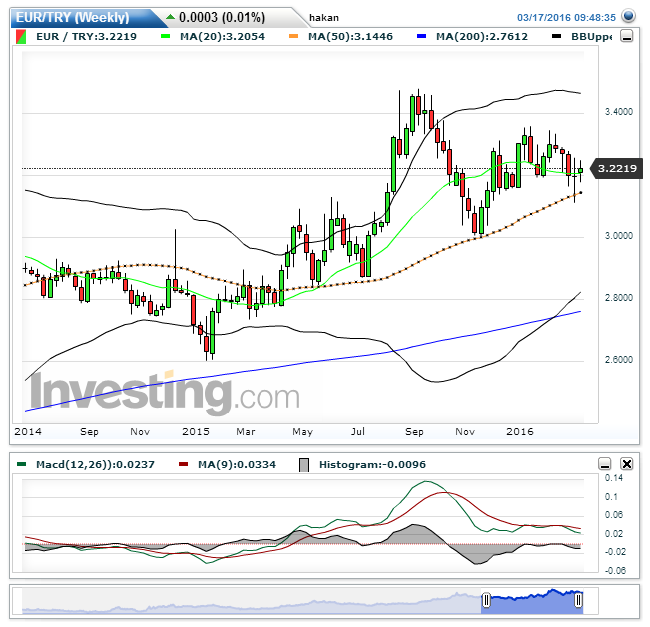This screenshot has height=627, width=650.
Task: Click the orange MA(50) legend swatch
Action: [x=293, y=36]
